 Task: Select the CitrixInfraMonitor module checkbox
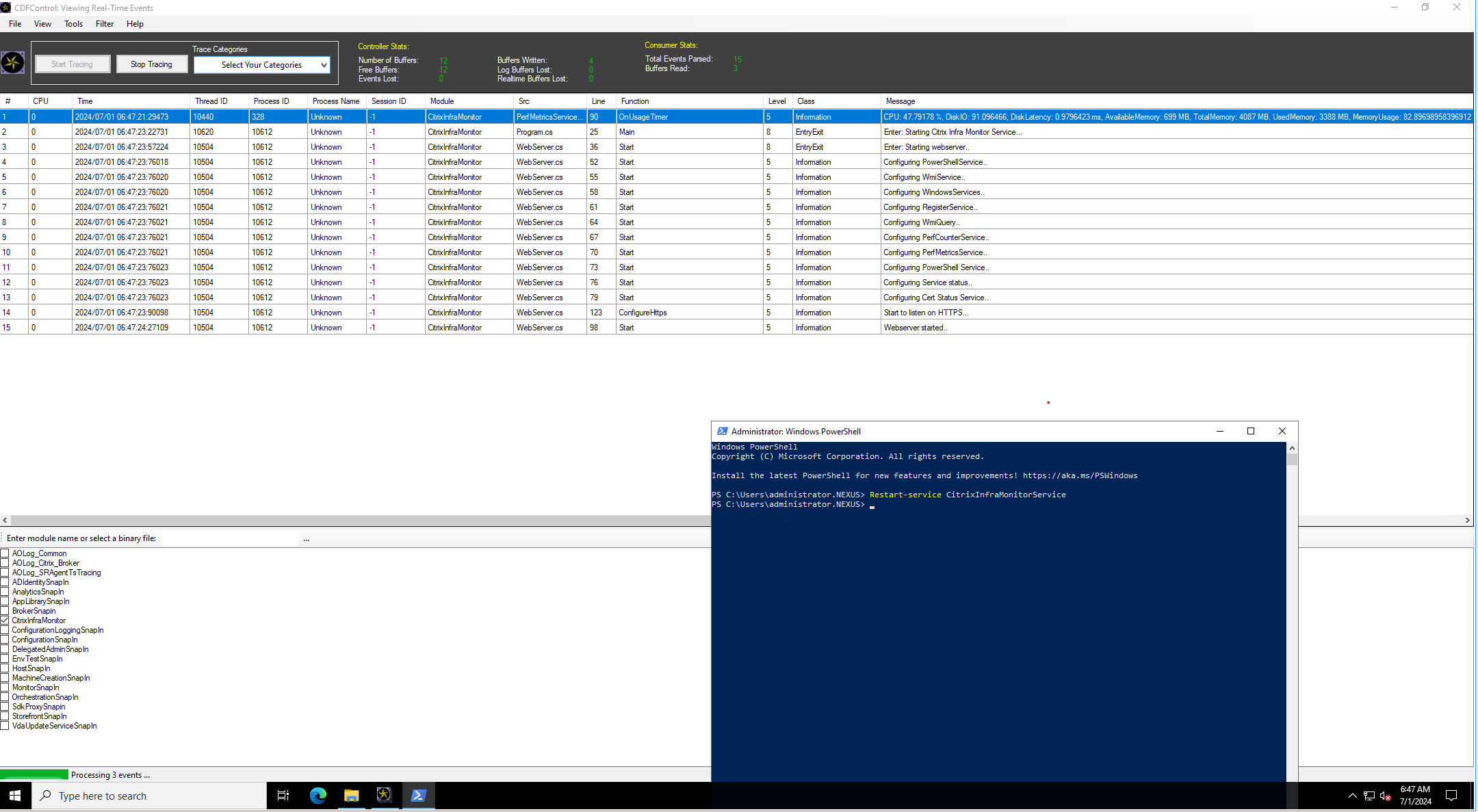[7, 620]
